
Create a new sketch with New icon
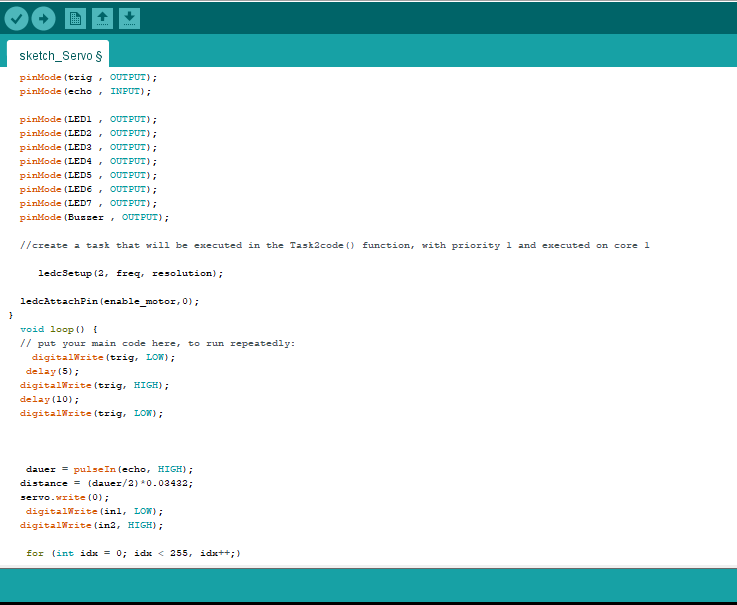(75, 19)
